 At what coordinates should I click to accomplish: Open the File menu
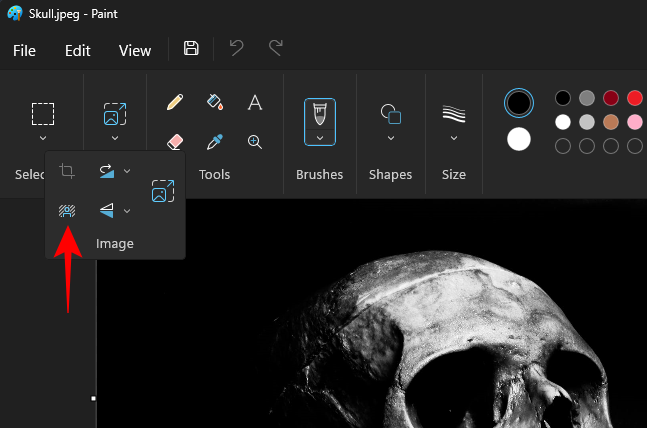pos(24,50)
